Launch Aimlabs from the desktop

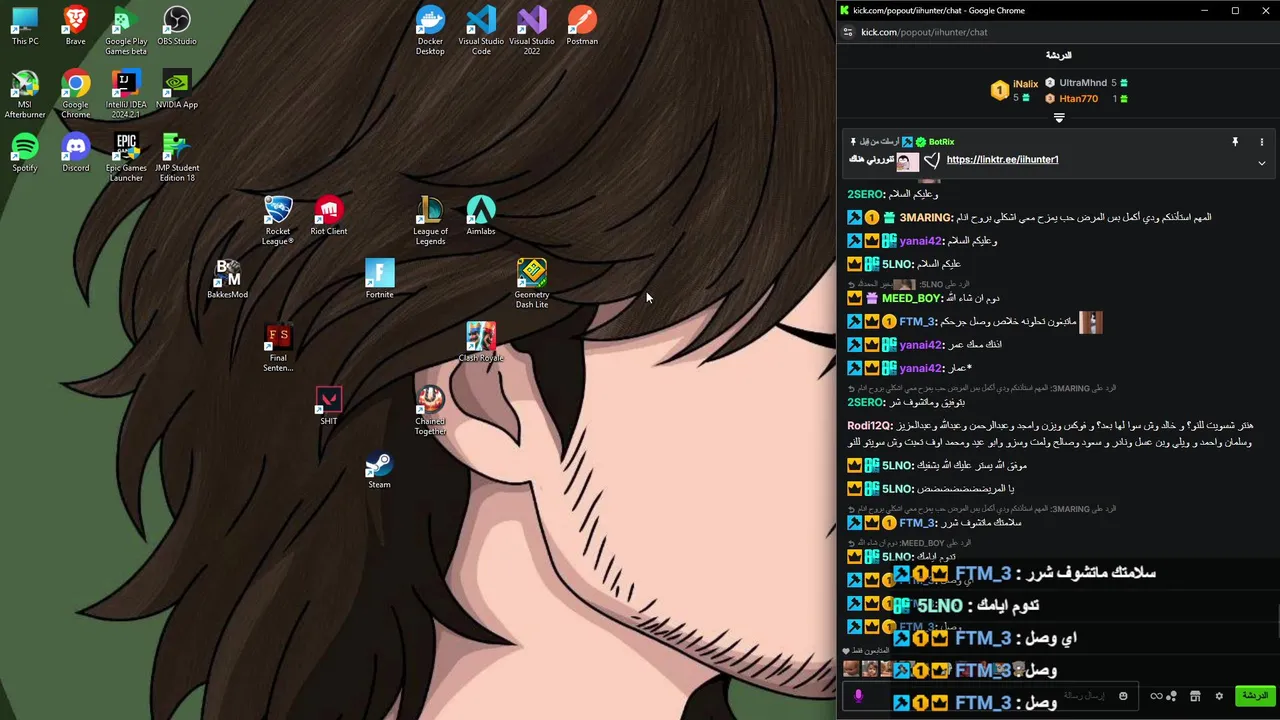pyautogui.click(x=481, y=215)
